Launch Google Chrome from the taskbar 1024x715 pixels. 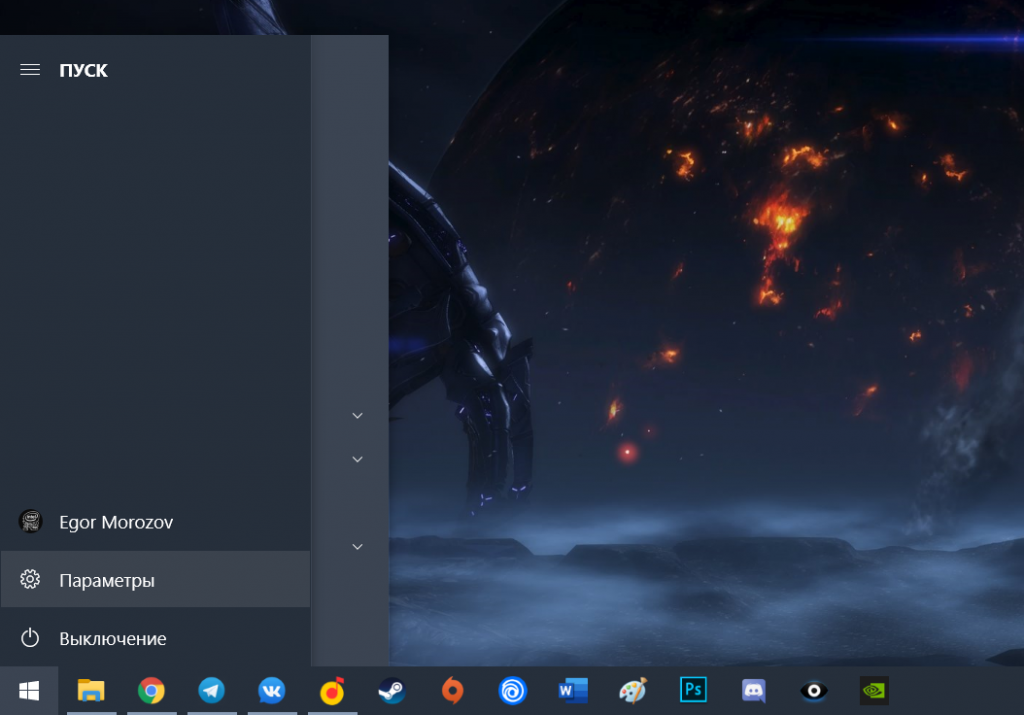pyautogui.click(x=151, y=690)
